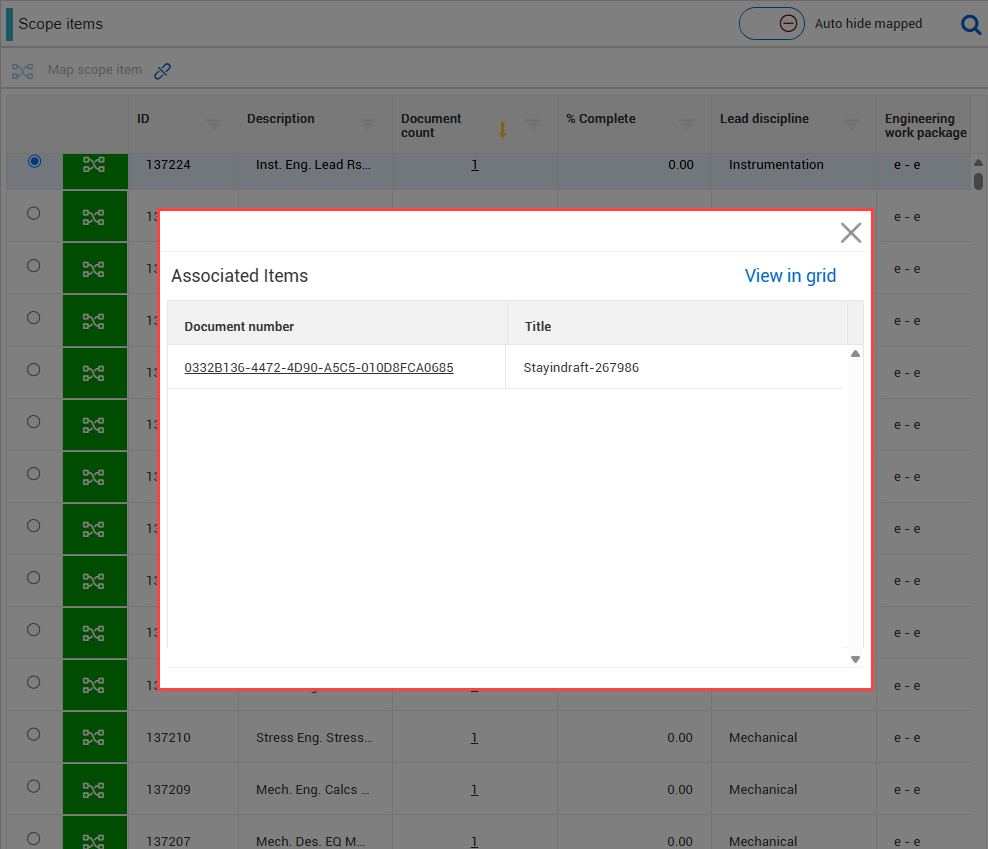Toggle the Auto hide mapped switch
Image resolution: width=988 pixels, height=849 pixels.
772,24
